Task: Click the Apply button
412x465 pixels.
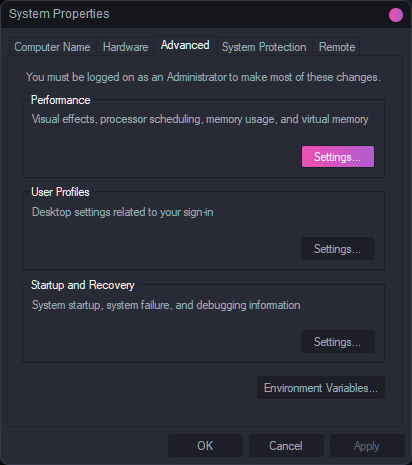Action: point(367,446)
